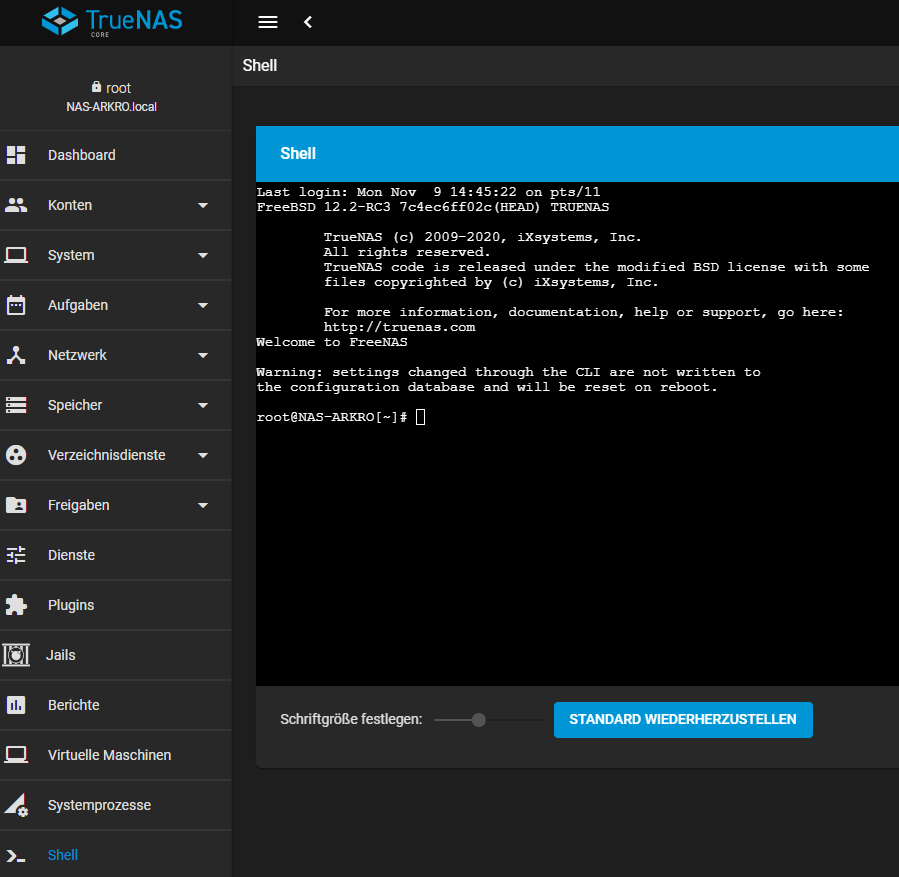The image size is (899, 877).
Task: Click the Dienste tuning sliders icon
Action: tap(16, 555)
